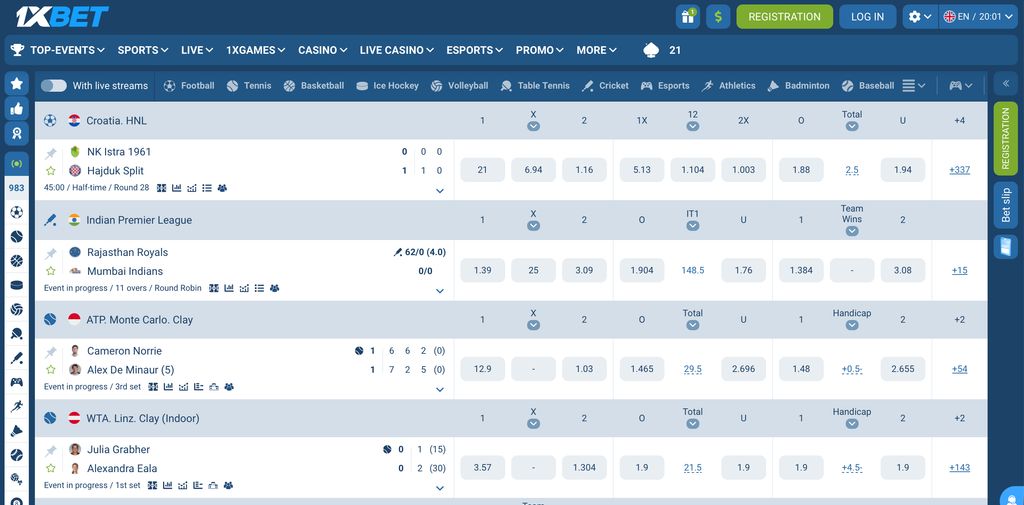Open +337 more markets link
The width and height of the screenshot is (1024, 505).
pos(959,170)
